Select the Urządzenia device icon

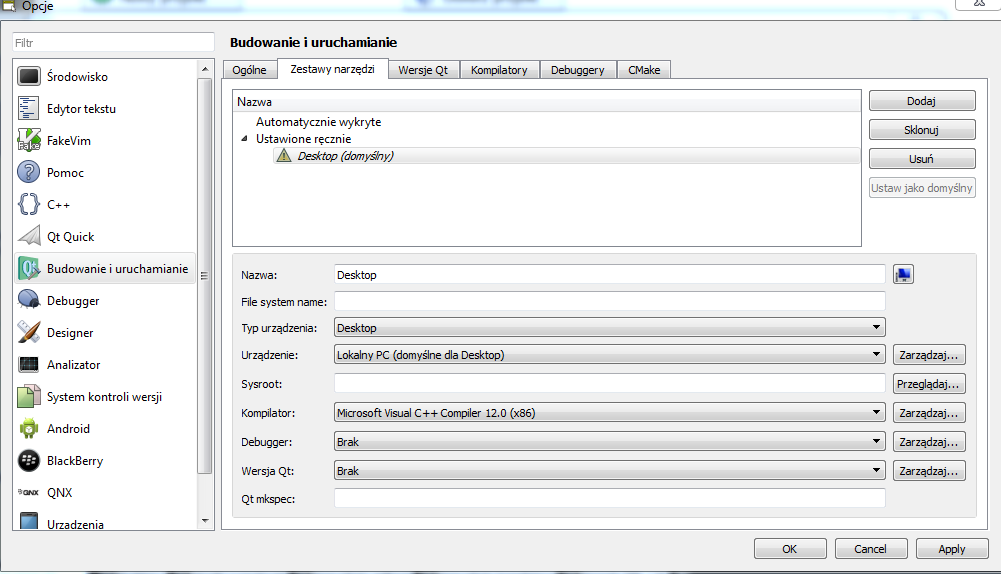(x=28, y=521)
